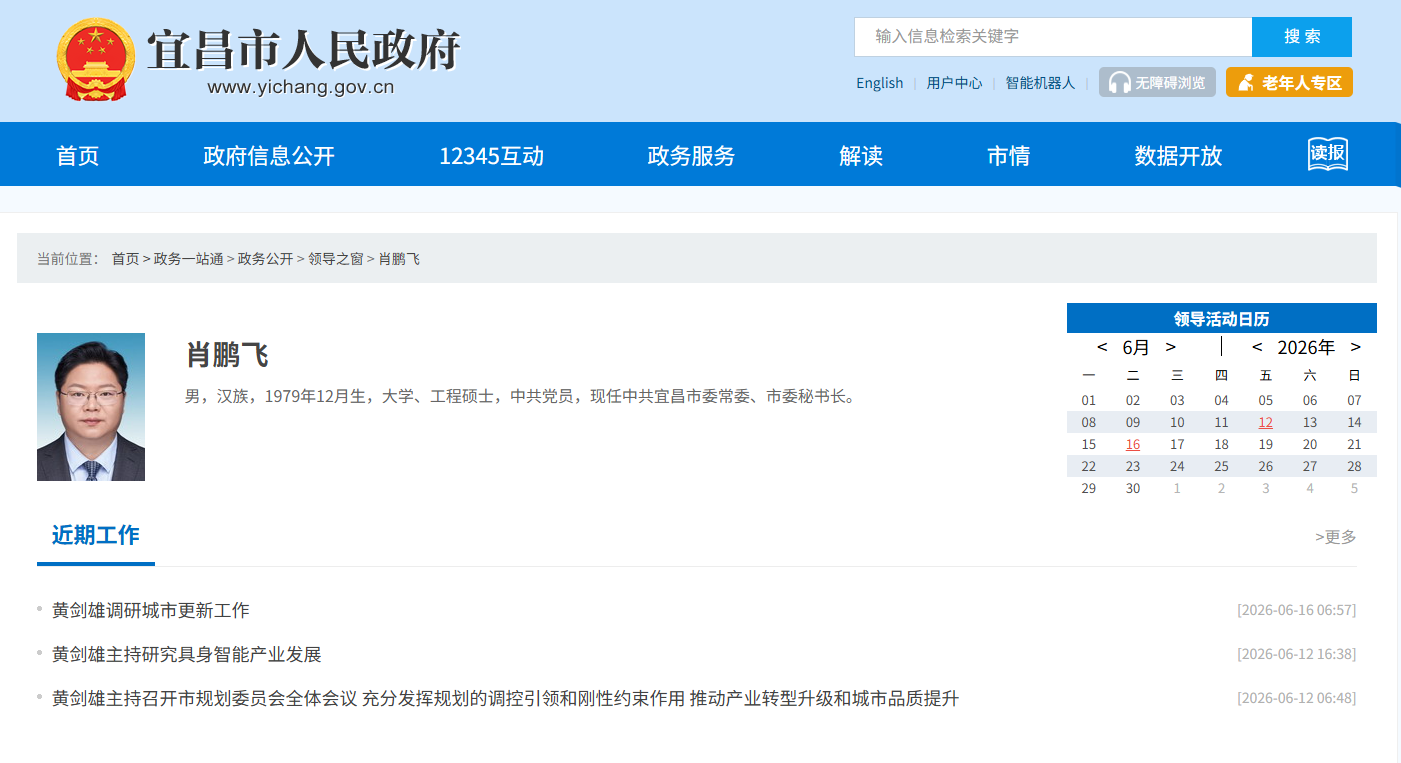Go to next month after 6月

tap(1170, 347)
